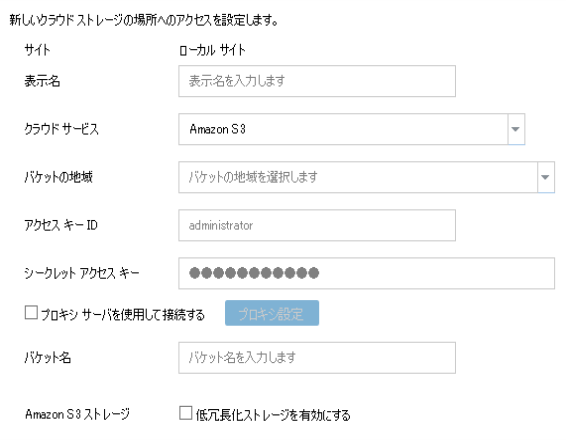The width and height of the screenshot is (566, 440).
Task: Click the クラウド サービス field label
Action: click(61, 129)
